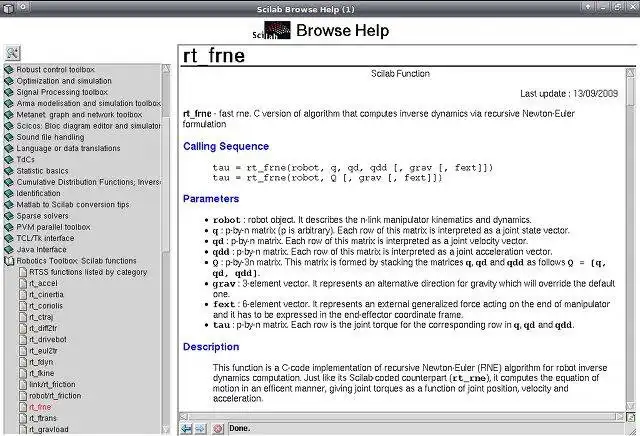Click the down arrow of the help content scrollbar

[x=631, y=406]
